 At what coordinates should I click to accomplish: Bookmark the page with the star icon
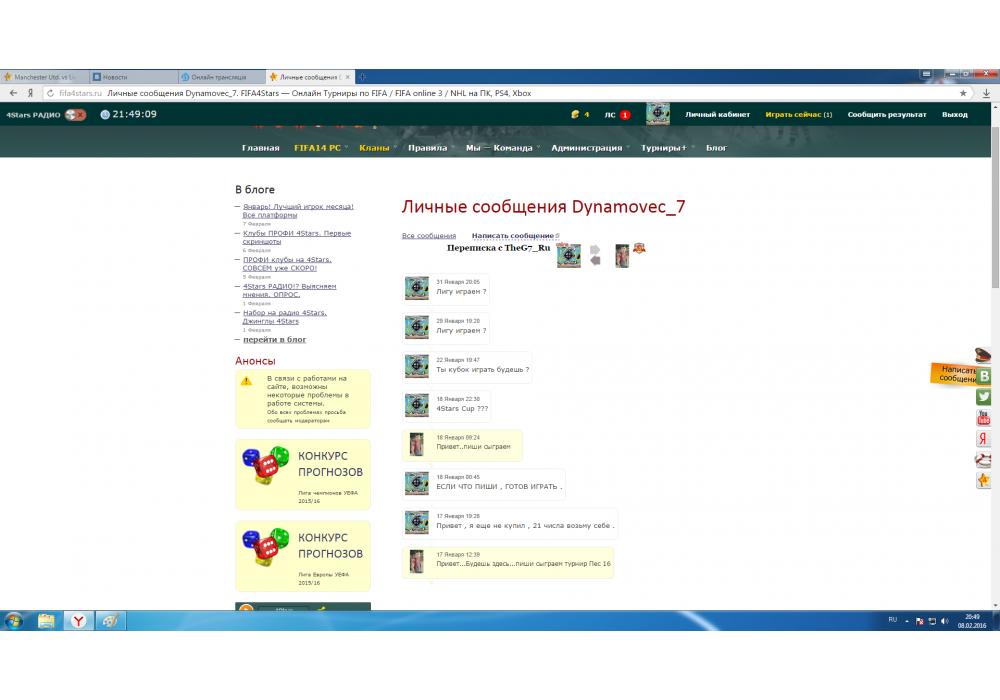click(x=963, y=93)
